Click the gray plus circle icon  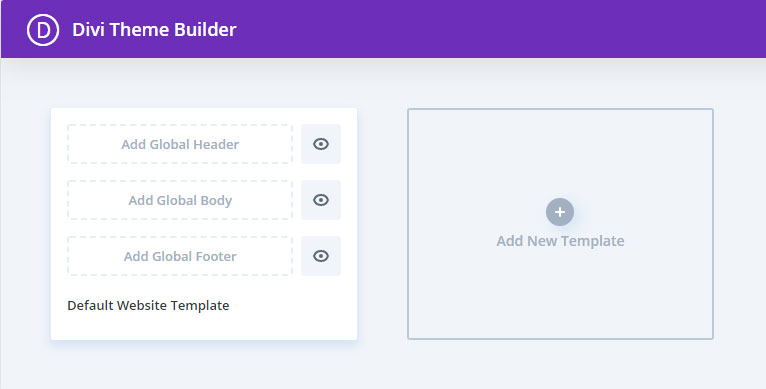tap(560, 212)
